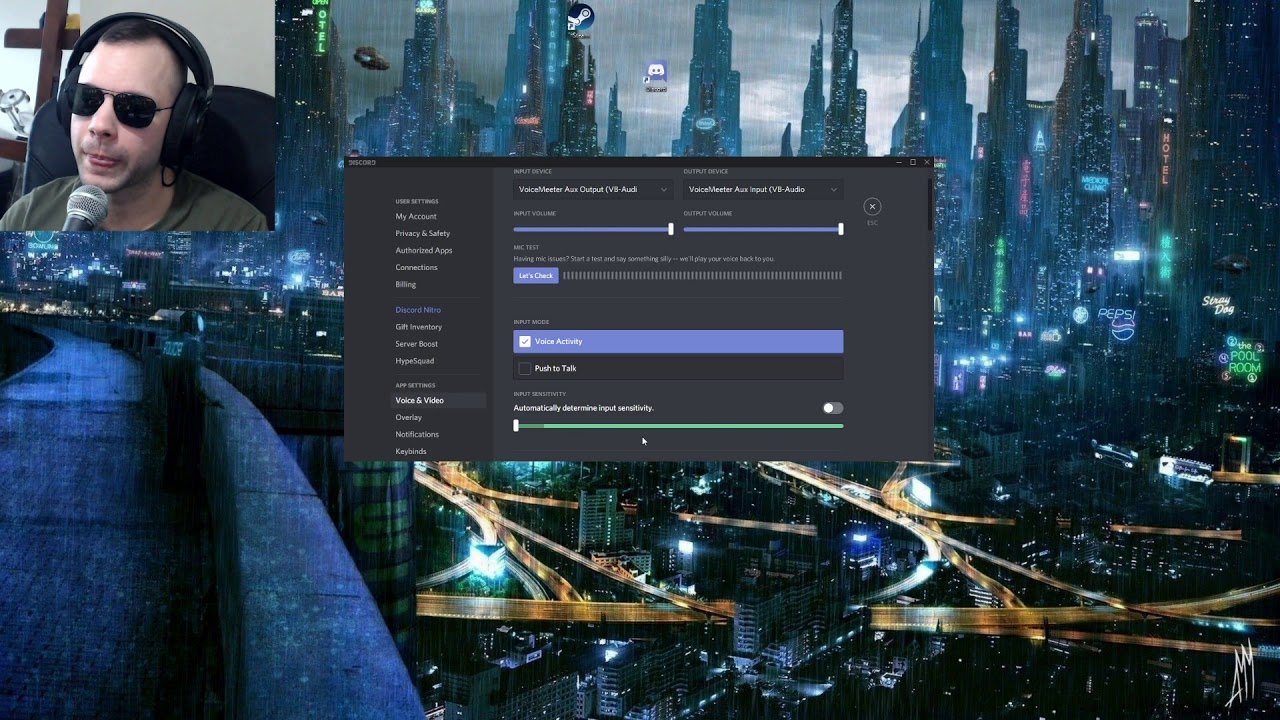1280x720 pixels.
Task: Select the Voice Activity input mode row
Action: click(x=678, y=341)
